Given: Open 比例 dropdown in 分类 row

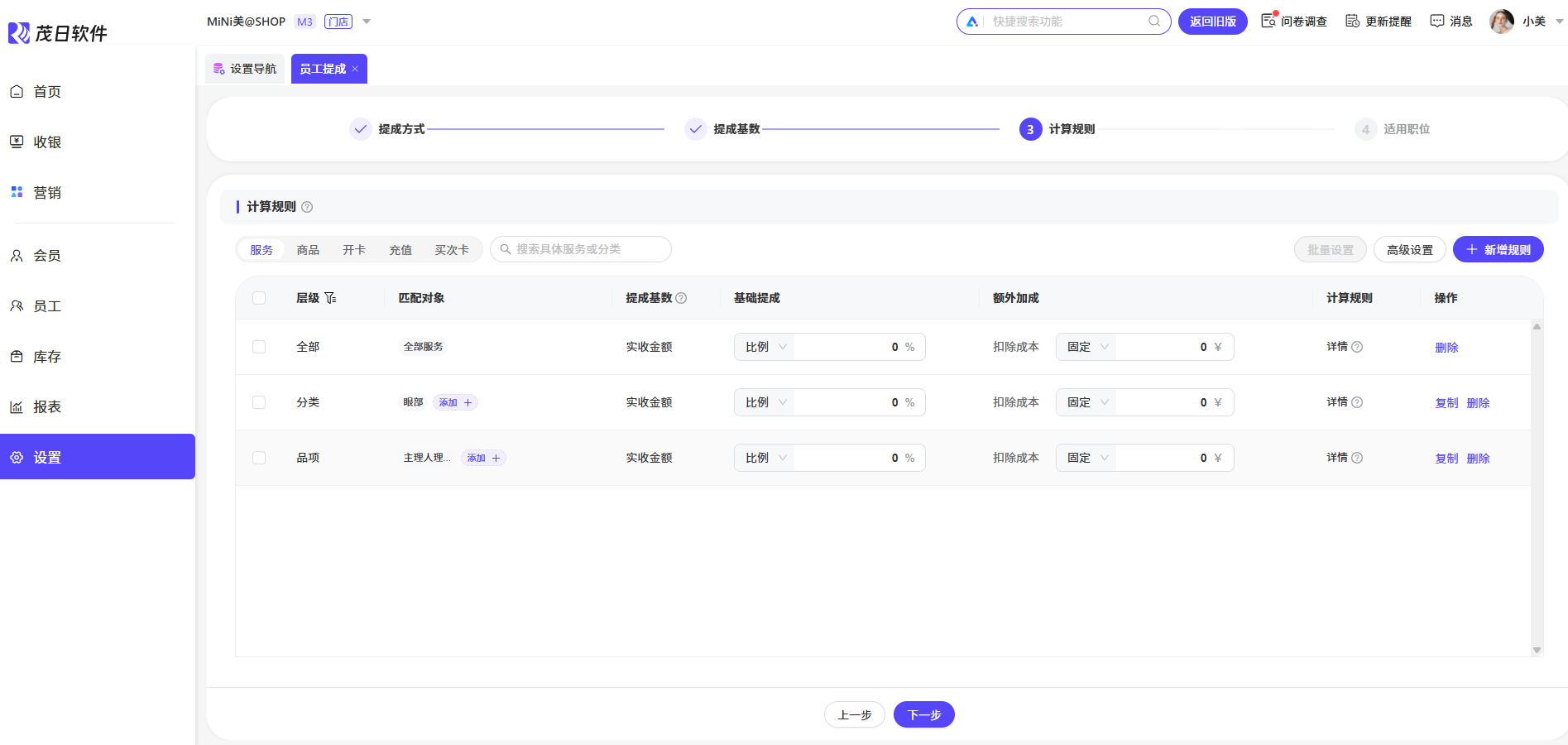Looking at the screenshot, I should (x=765, y=402).
